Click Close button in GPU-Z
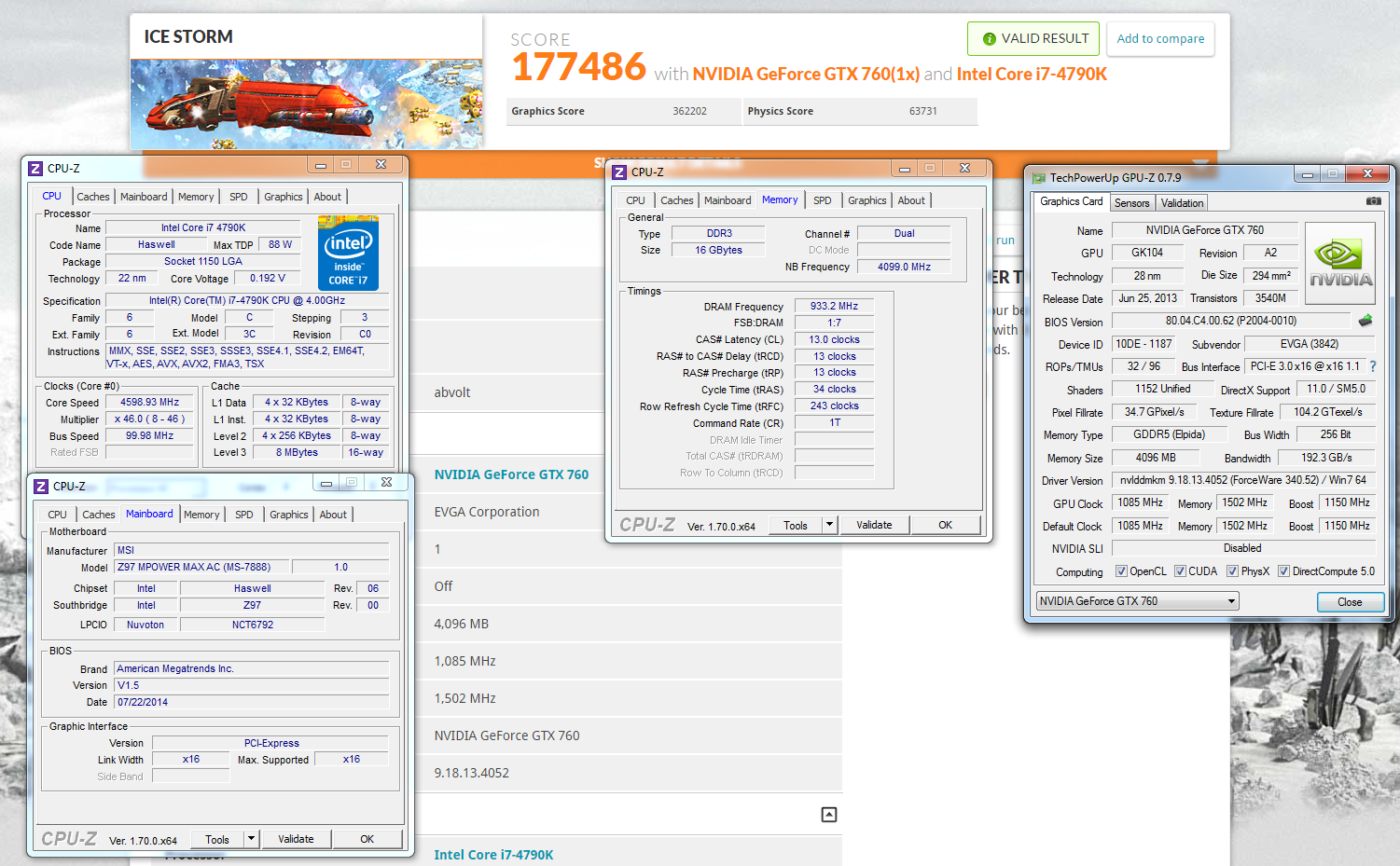The width and height of the screenshot is (1400, 866). [1350, 602]
